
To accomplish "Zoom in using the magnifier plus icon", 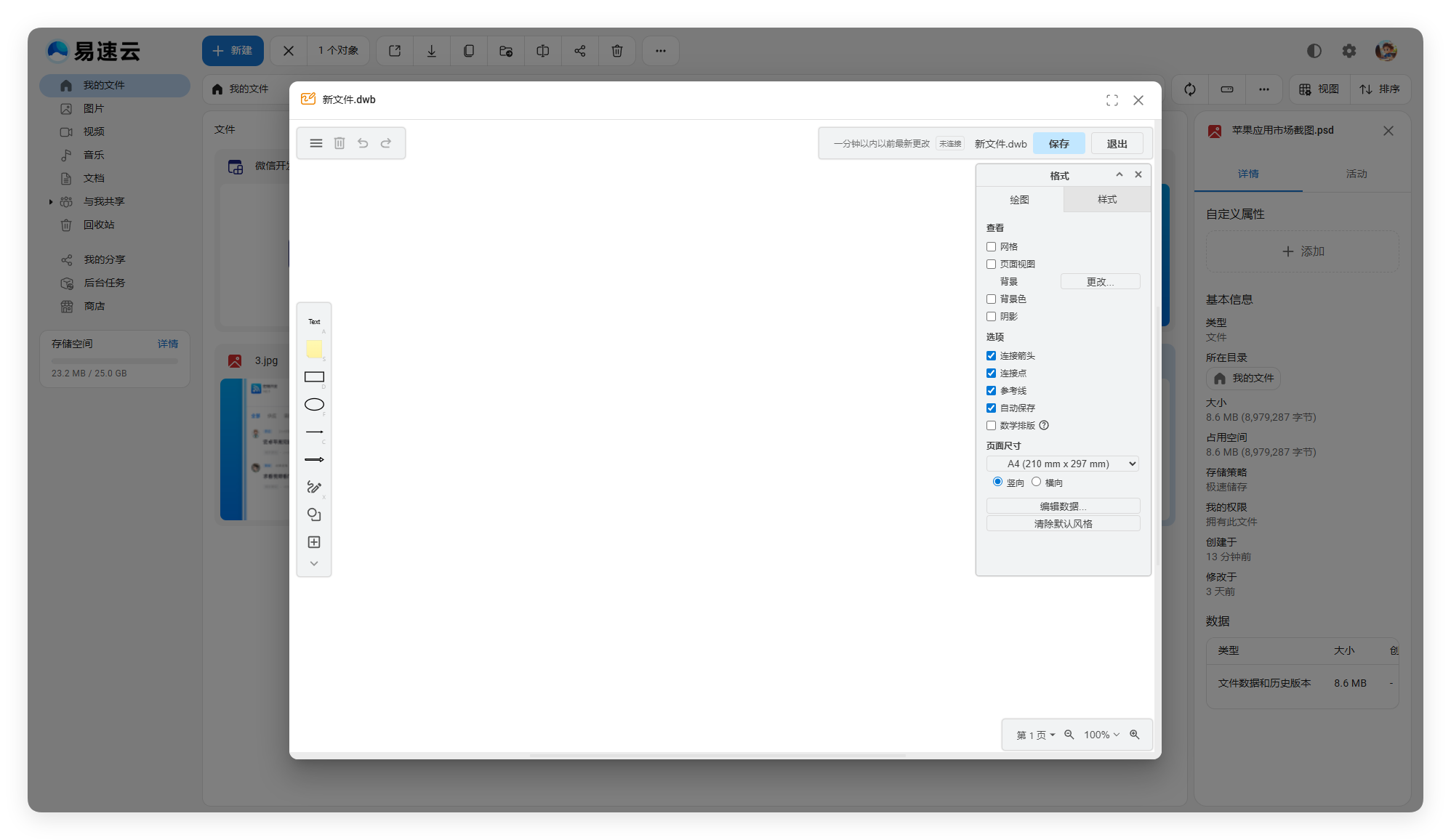I will tap(1135, 735).
